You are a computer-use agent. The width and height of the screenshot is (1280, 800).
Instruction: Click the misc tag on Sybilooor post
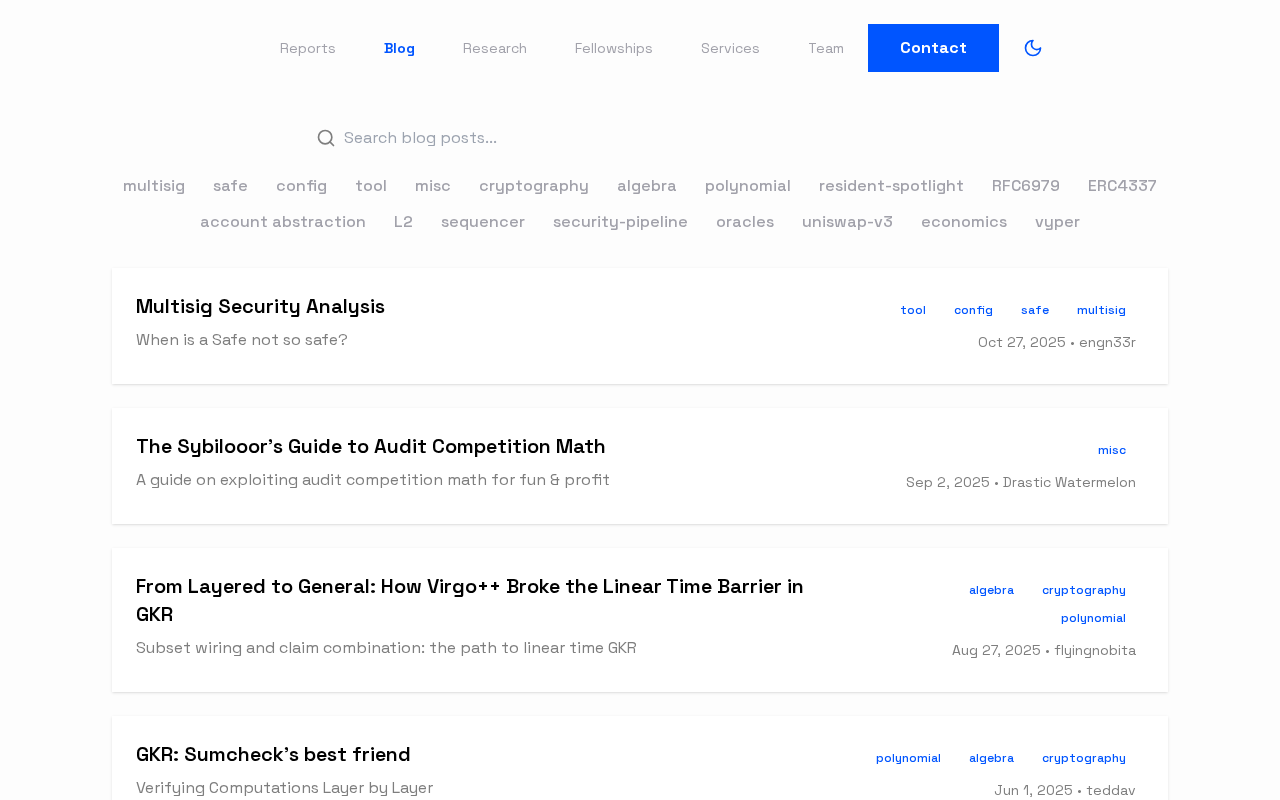click(1112, 450)
